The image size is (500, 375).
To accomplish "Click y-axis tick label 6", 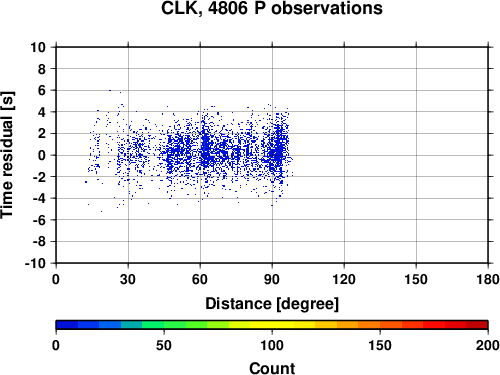I will point(42,90).
